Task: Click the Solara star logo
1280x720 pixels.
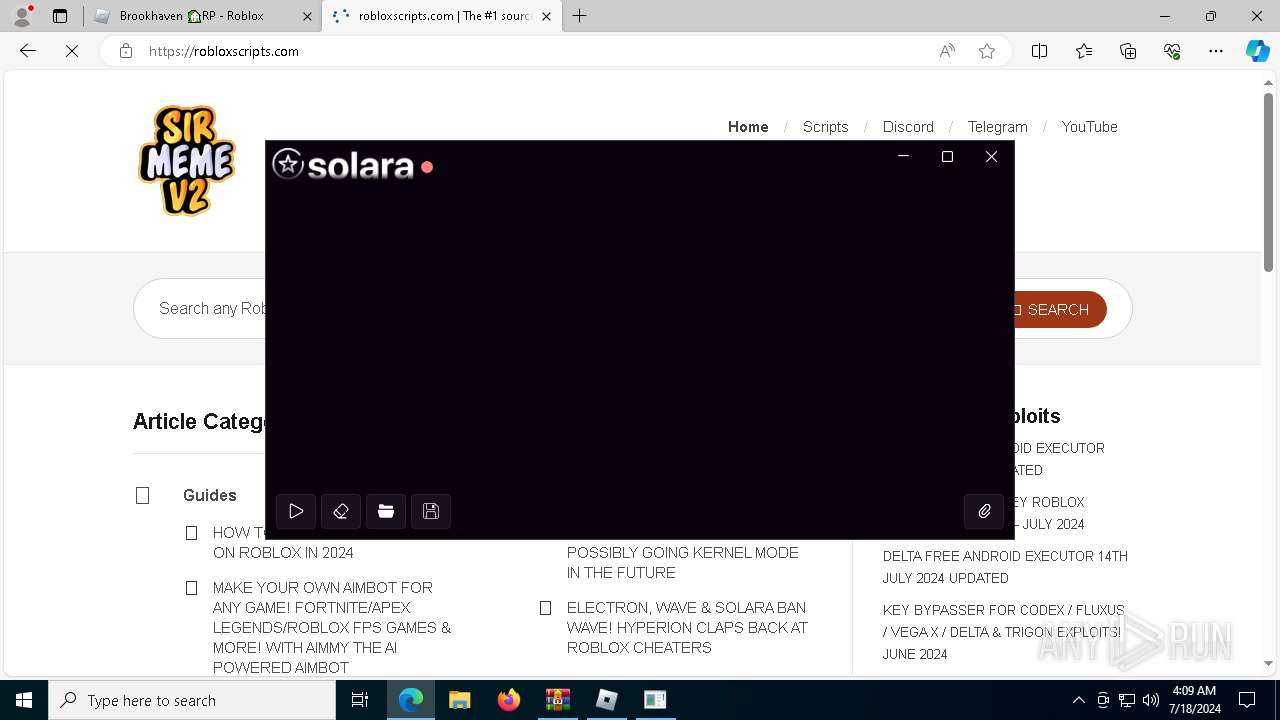Action: [288, 164]
